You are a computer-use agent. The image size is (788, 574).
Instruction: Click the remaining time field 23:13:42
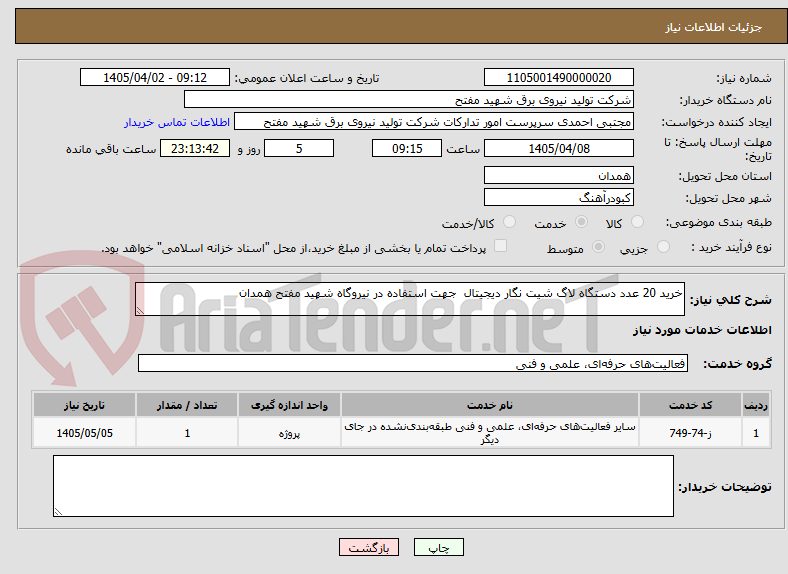click(194, 149)
